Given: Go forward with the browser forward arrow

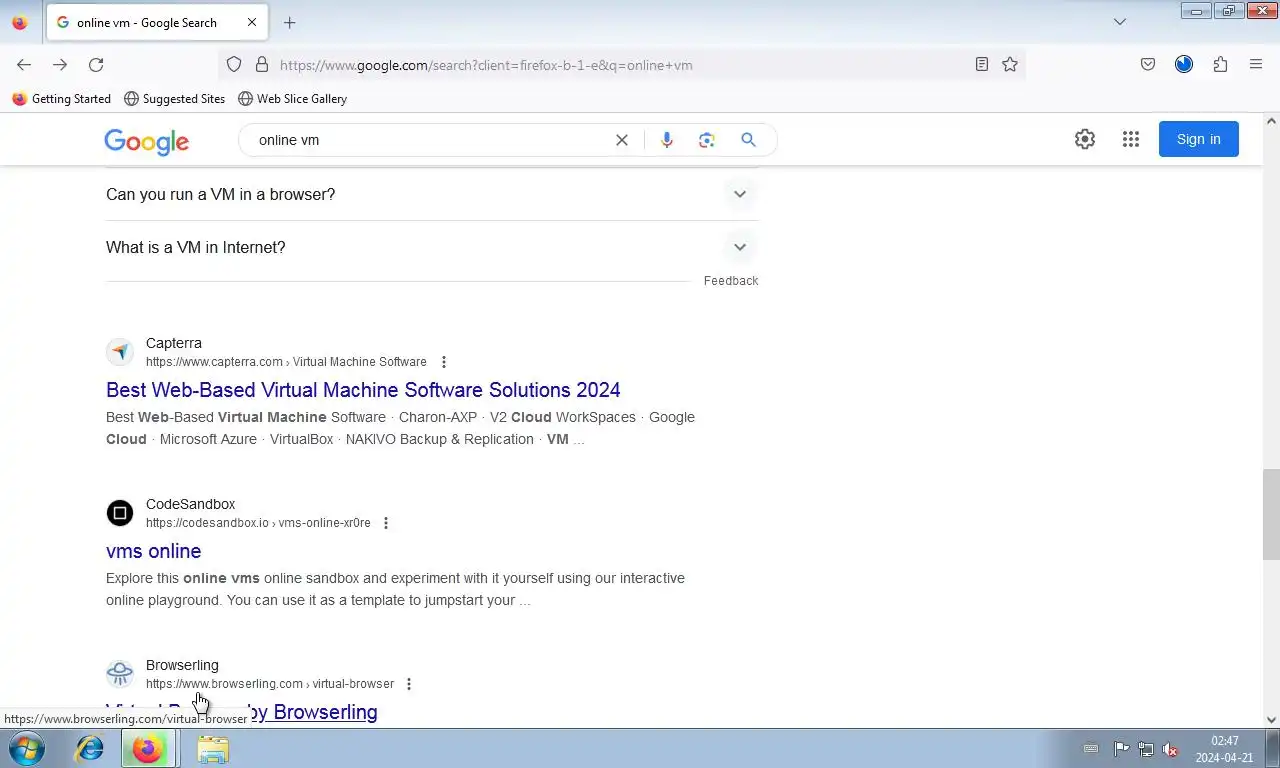Looking at the screenshot, I should [x=60, y=65].
